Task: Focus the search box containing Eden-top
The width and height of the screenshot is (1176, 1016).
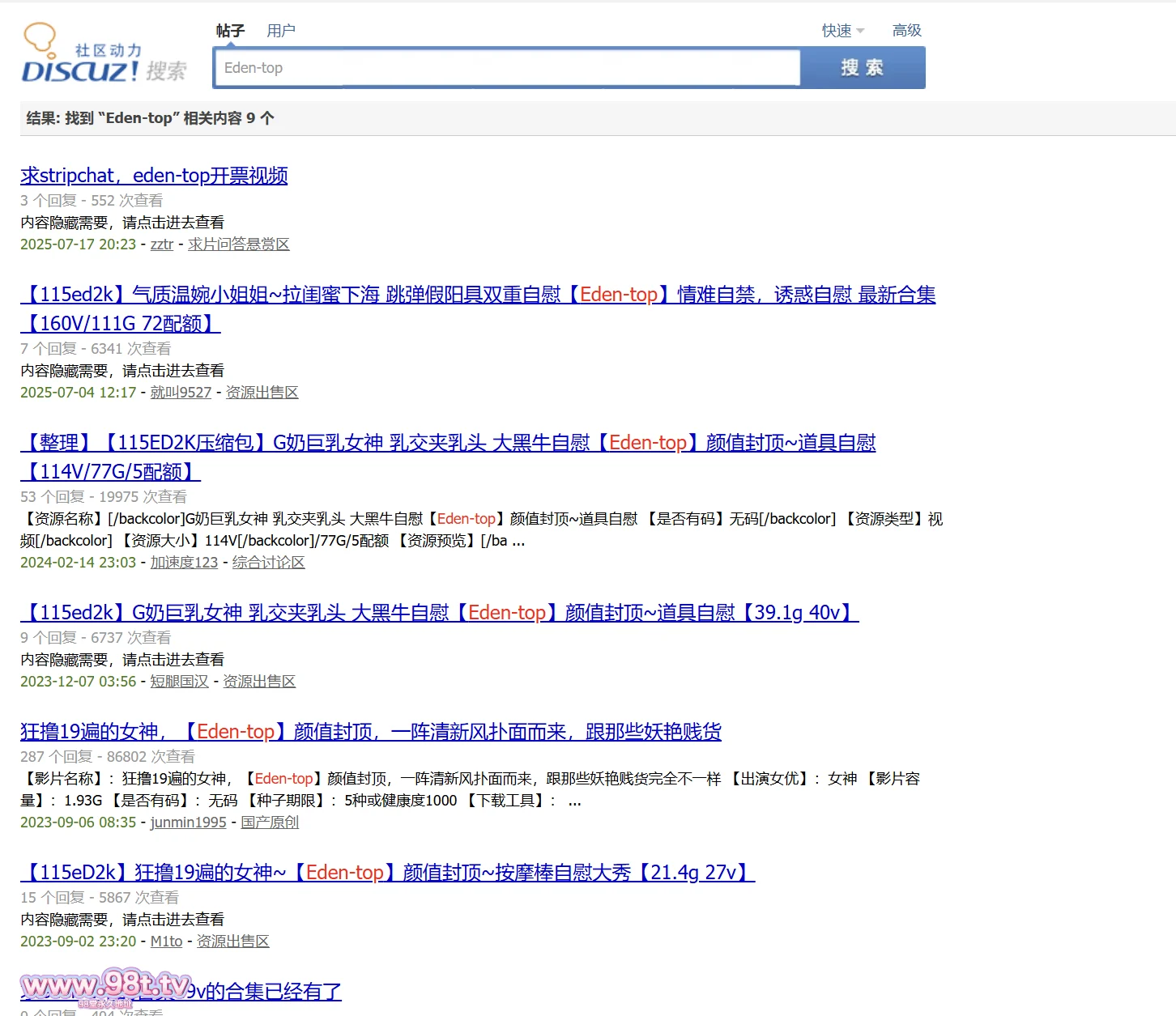Action: coord(507,68)
